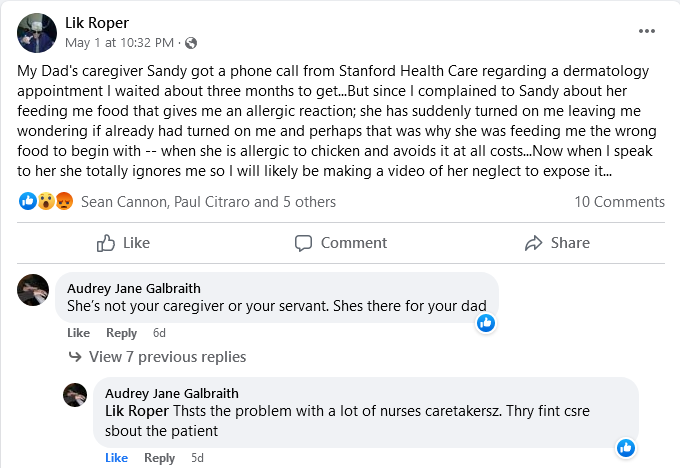Click the Share arrow icon
Screen dimensions: 680x468
pos(533,243)
